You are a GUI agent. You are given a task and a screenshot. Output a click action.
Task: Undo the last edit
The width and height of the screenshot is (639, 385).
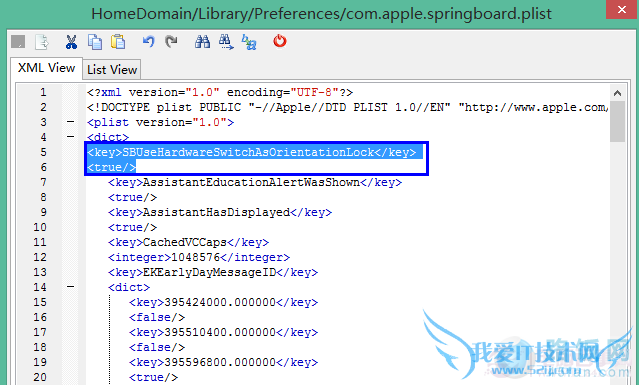(148, 42)
